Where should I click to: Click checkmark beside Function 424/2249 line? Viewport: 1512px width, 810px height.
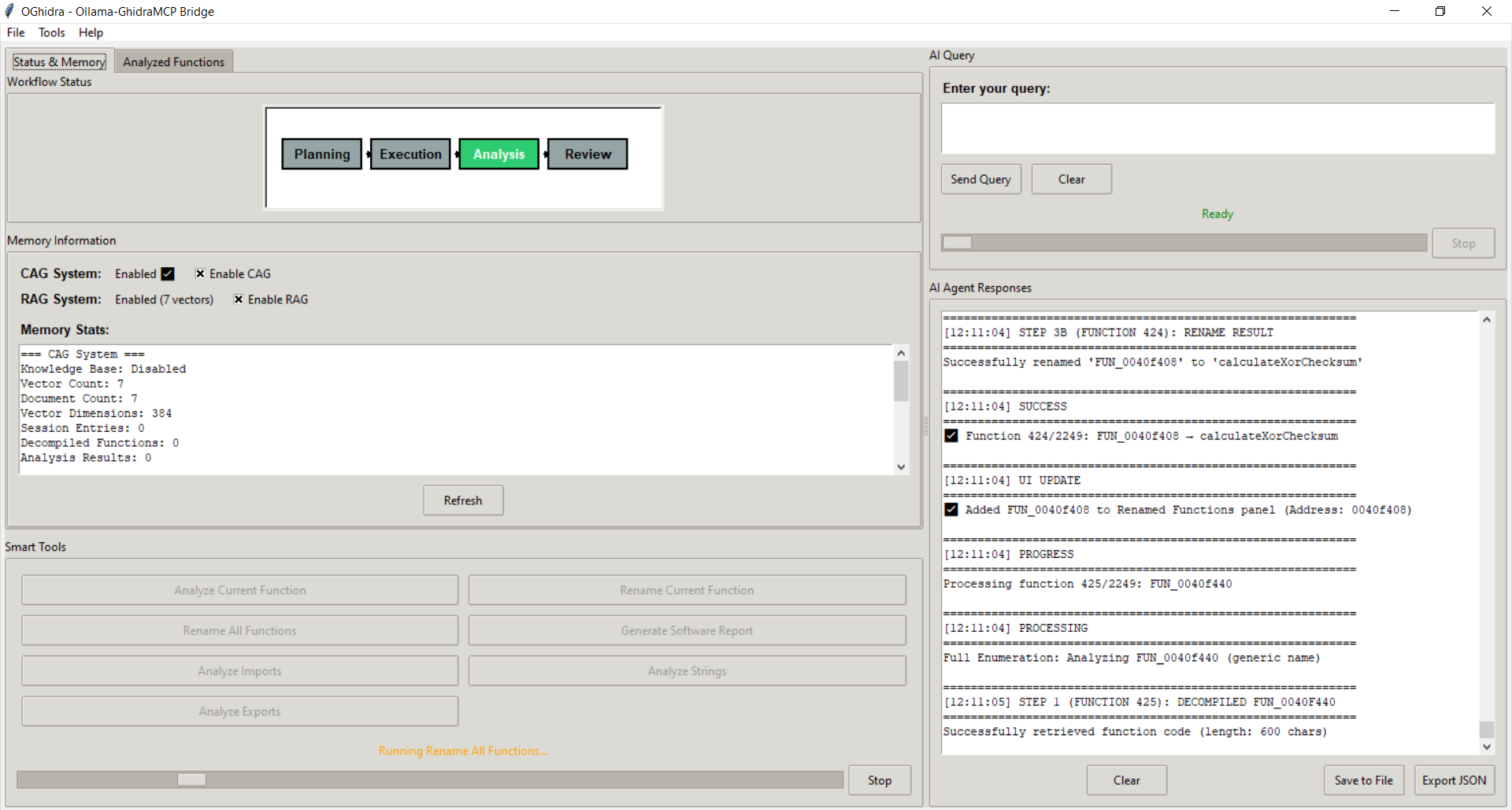951,436
